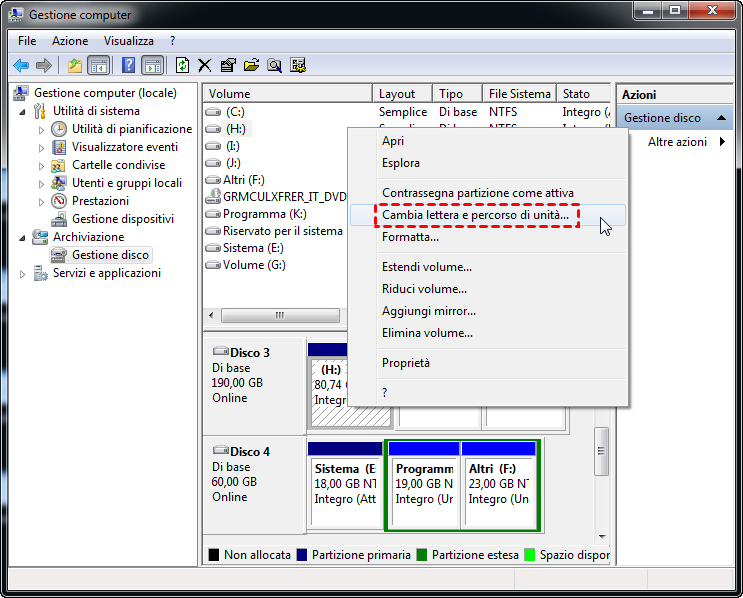Screen dimensions: 743x598
Task: Open the ? help menu in menu bar
Action: (x=172, y=41)
